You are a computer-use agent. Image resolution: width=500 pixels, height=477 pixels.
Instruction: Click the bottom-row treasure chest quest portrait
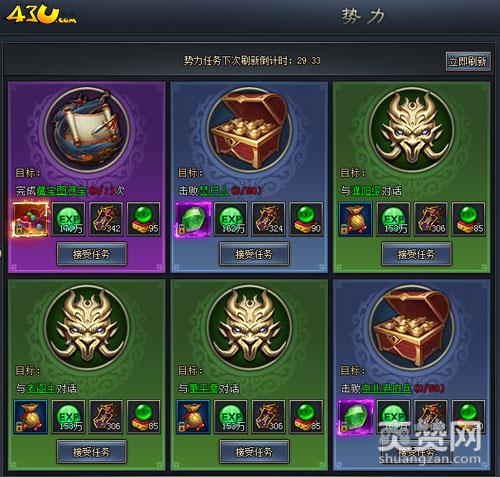coord(412,327)
